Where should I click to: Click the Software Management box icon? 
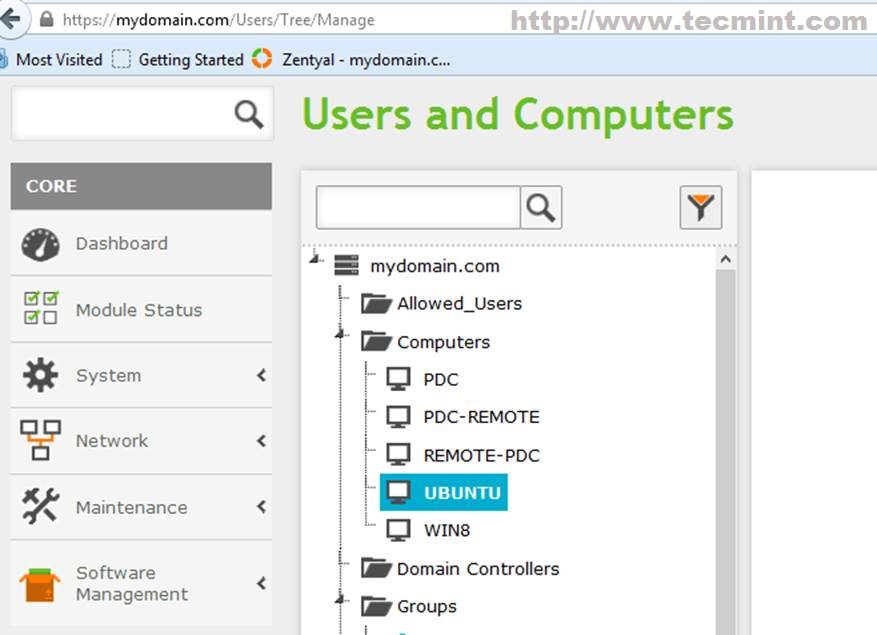point(40,585)
